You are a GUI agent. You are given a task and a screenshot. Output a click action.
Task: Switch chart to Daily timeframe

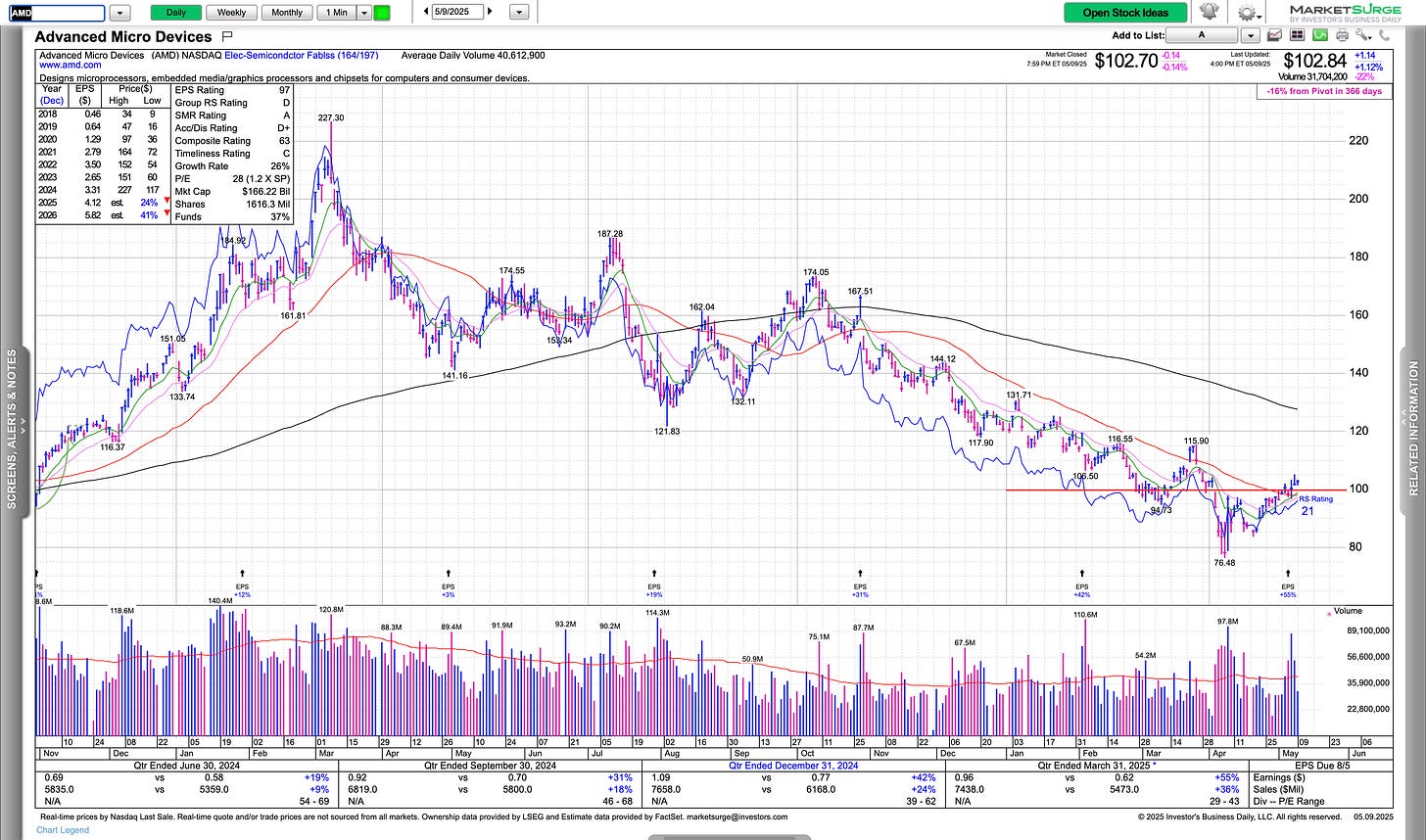(x=176, y=13)
